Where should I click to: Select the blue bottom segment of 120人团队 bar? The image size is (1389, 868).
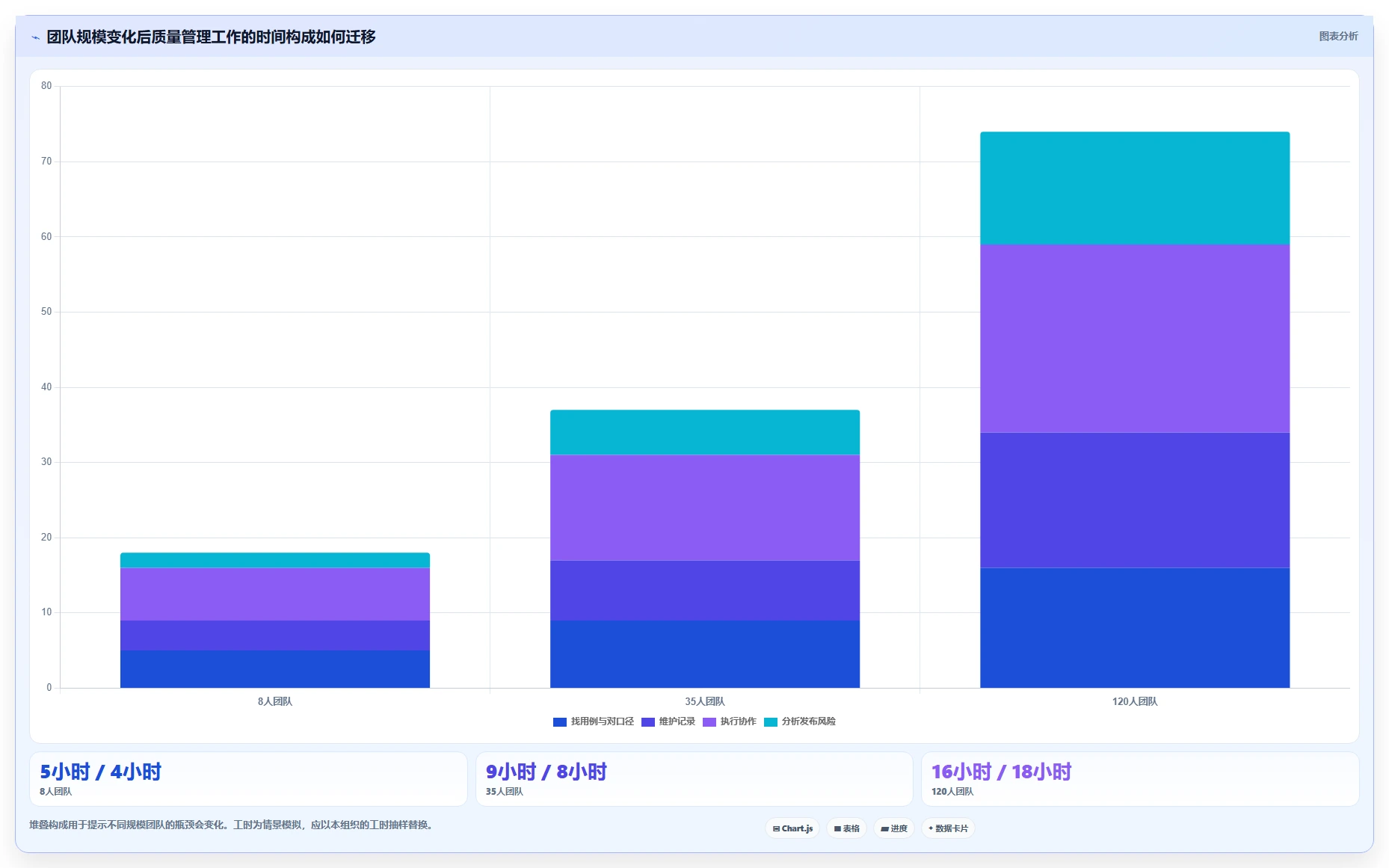coord(1135,628)
